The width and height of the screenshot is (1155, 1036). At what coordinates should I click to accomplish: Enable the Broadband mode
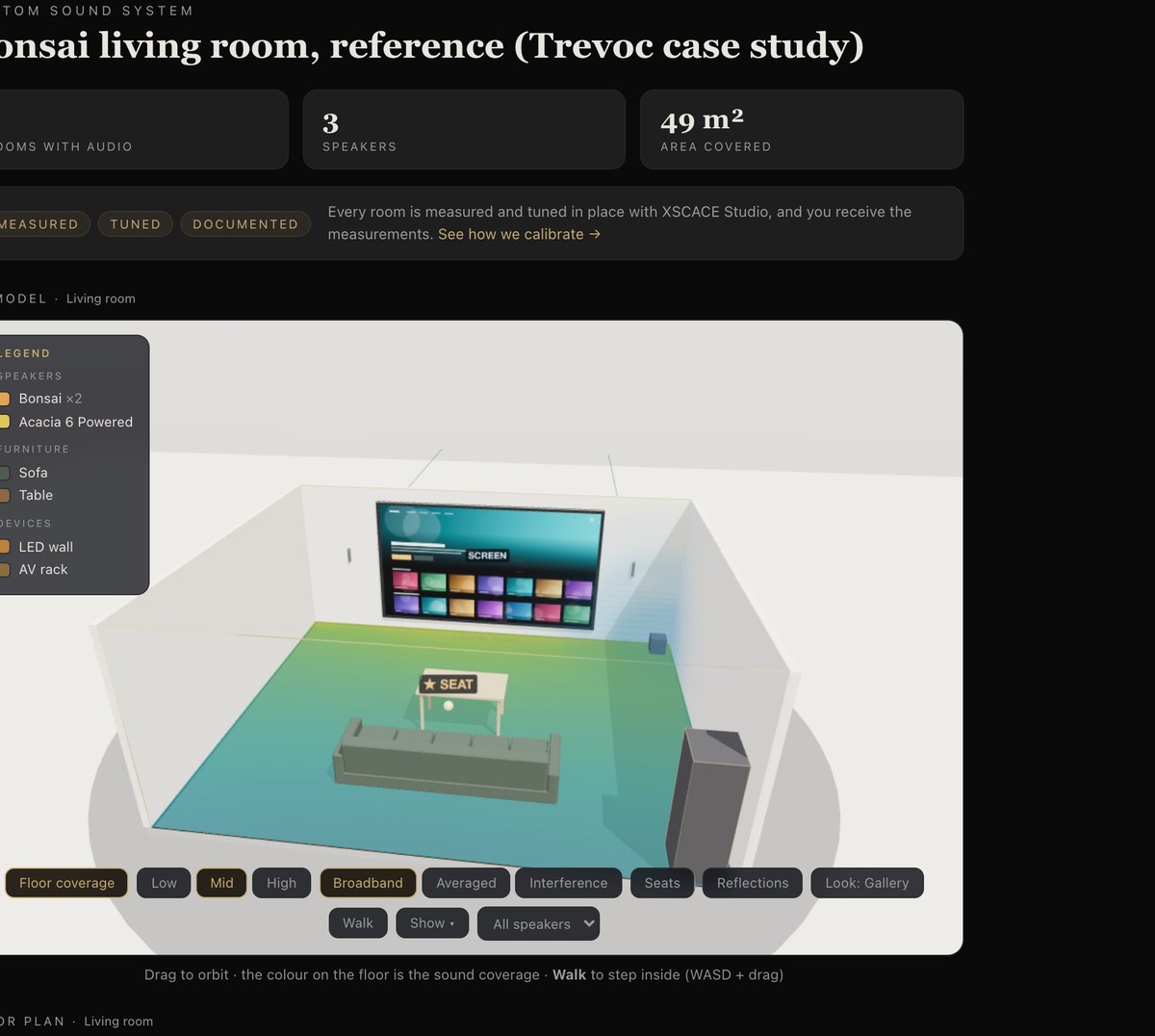[368, 883]
